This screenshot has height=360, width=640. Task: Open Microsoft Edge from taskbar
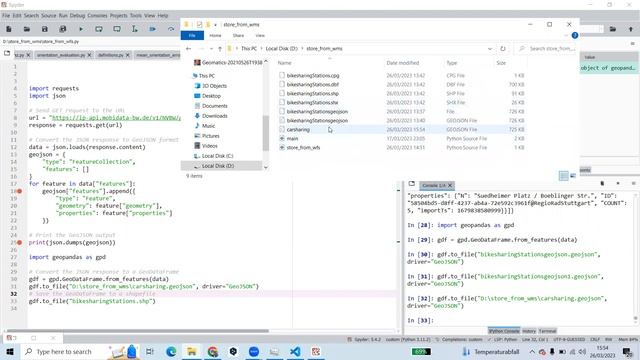[171, 351]
